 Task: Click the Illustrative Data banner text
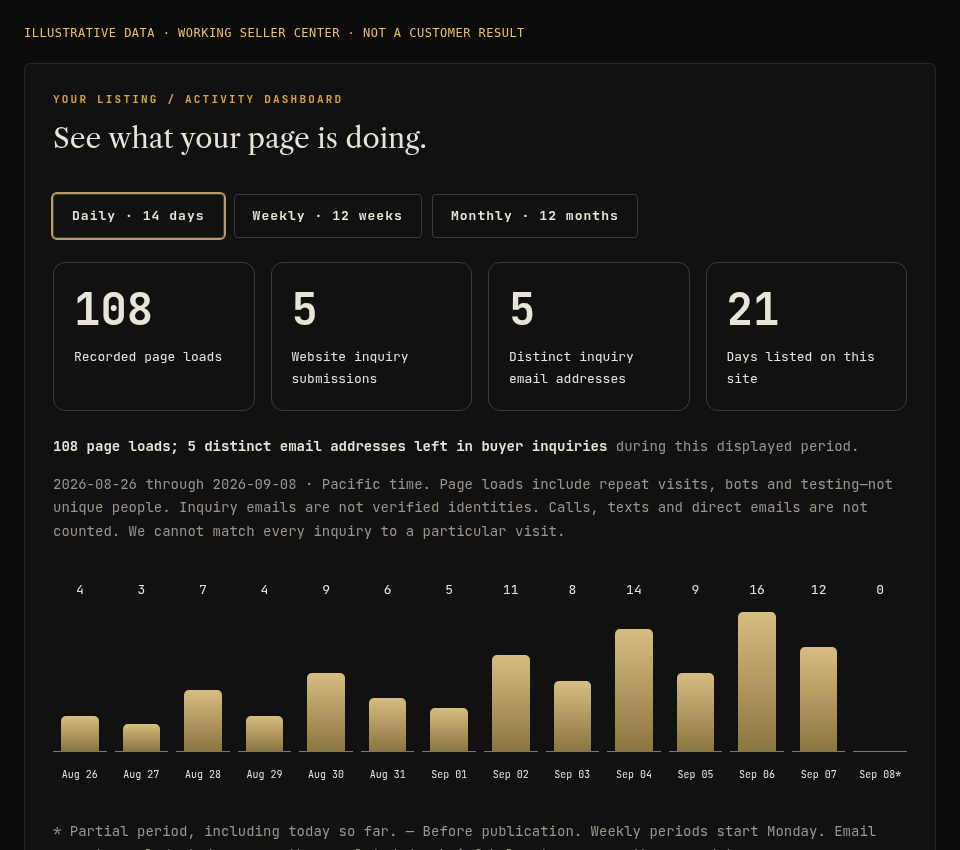[274, 32]
